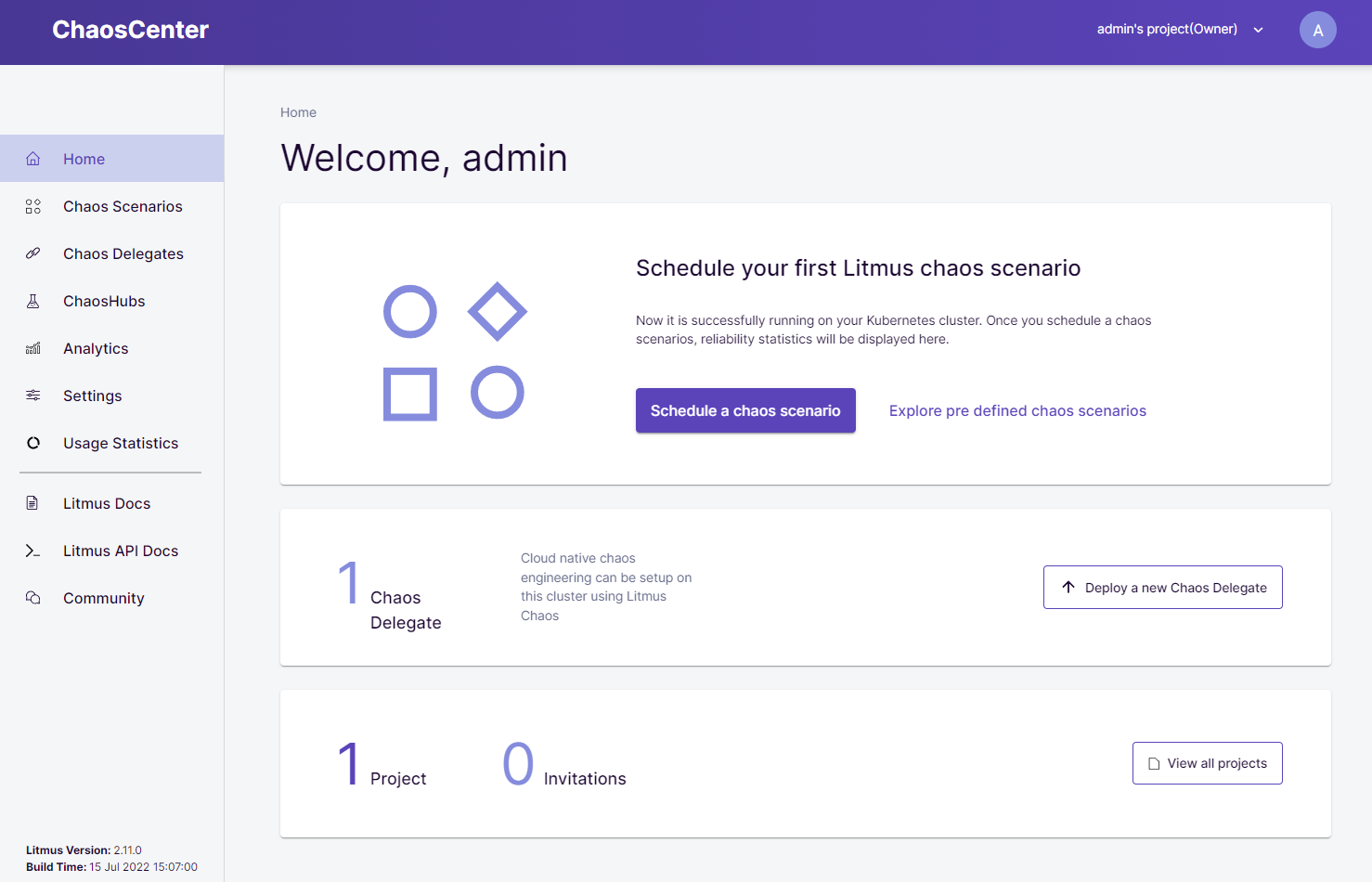The height and width of the screenshot is (882, 1372).
Task: Click the Community chat icon
Action: pos(33,598)
